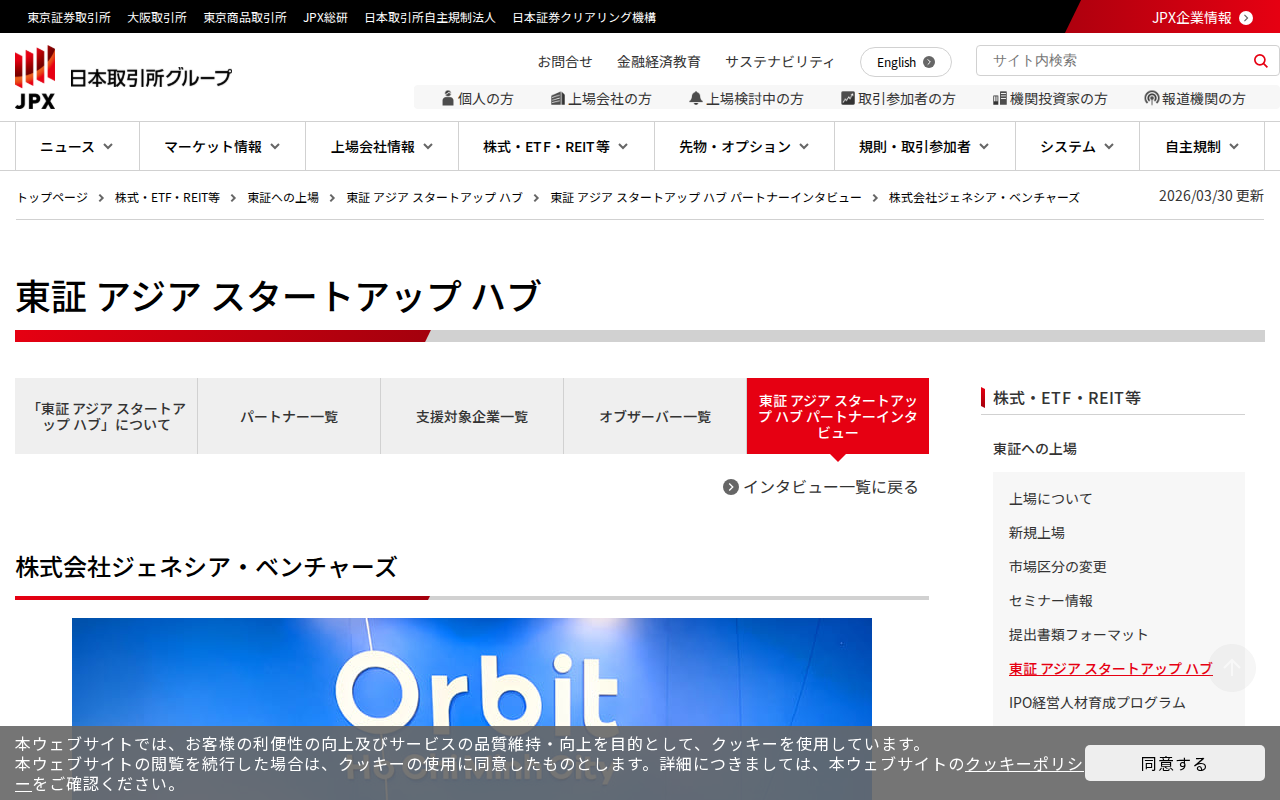Open 東証 アジア スタートアップ ハブ sidebar link

(1111, 668)
